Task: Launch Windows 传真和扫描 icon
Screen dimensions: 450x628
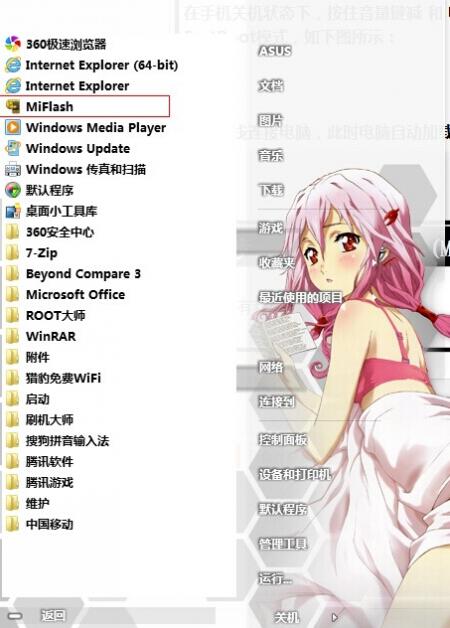Action: pos(13,169)
